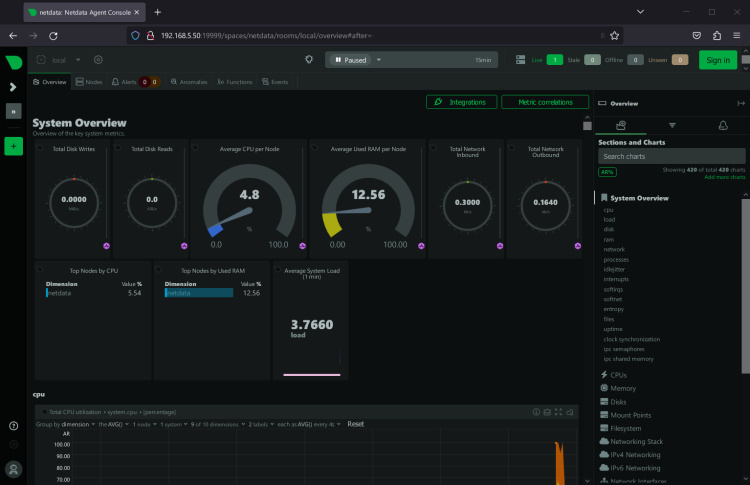Click the Memory section icon
The height and width of the screenshot is (485, 750).
point(604,388)
